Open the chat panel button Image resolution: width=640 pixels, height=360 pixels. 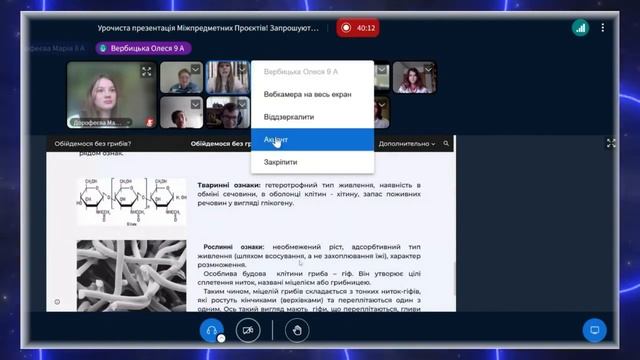pos(594,330)
